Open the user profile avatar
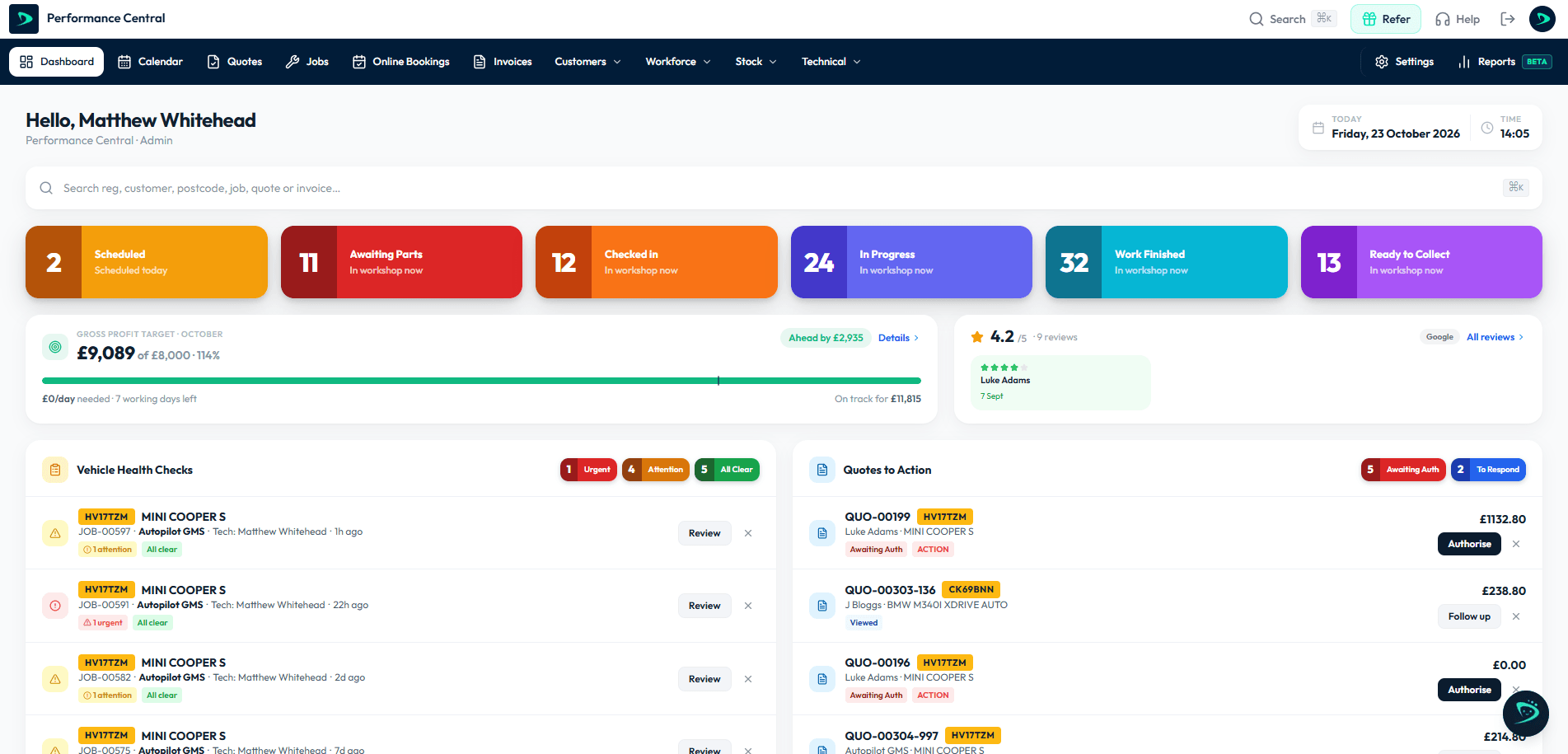The width and height of the screenshot is (1568, 754). [1542, 18]
